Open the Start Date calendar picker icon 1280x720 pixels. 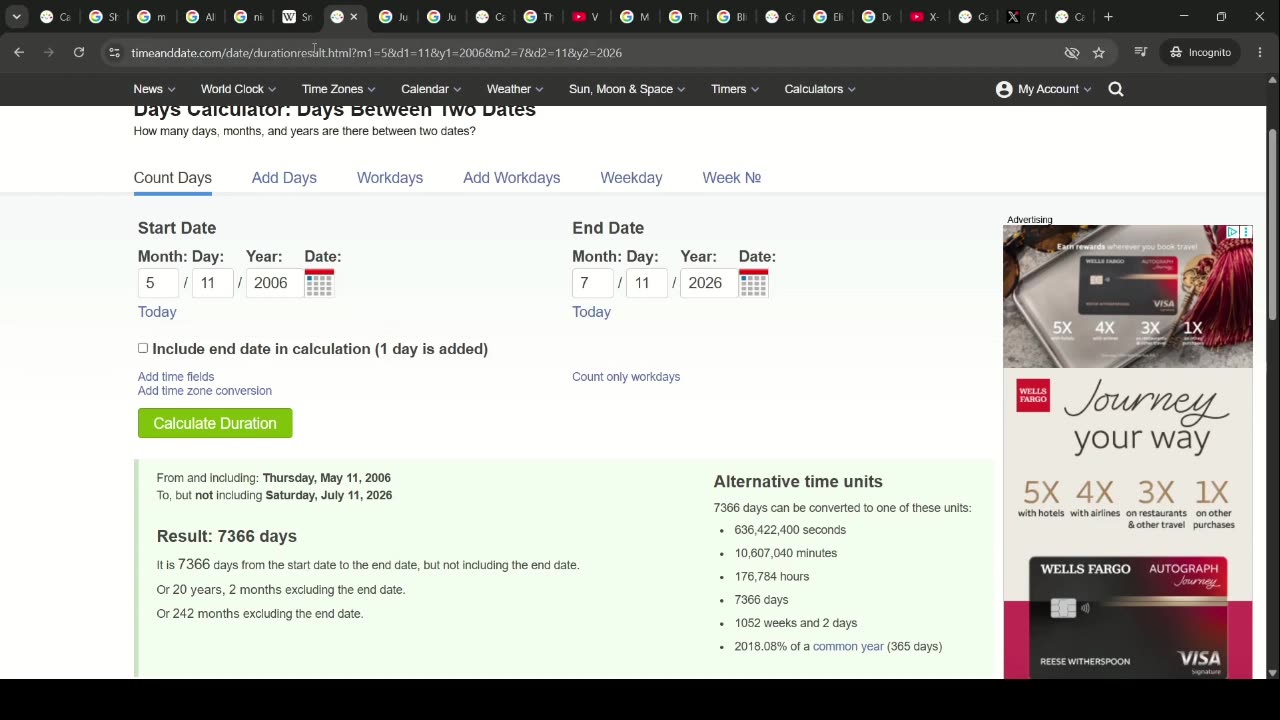319,283
